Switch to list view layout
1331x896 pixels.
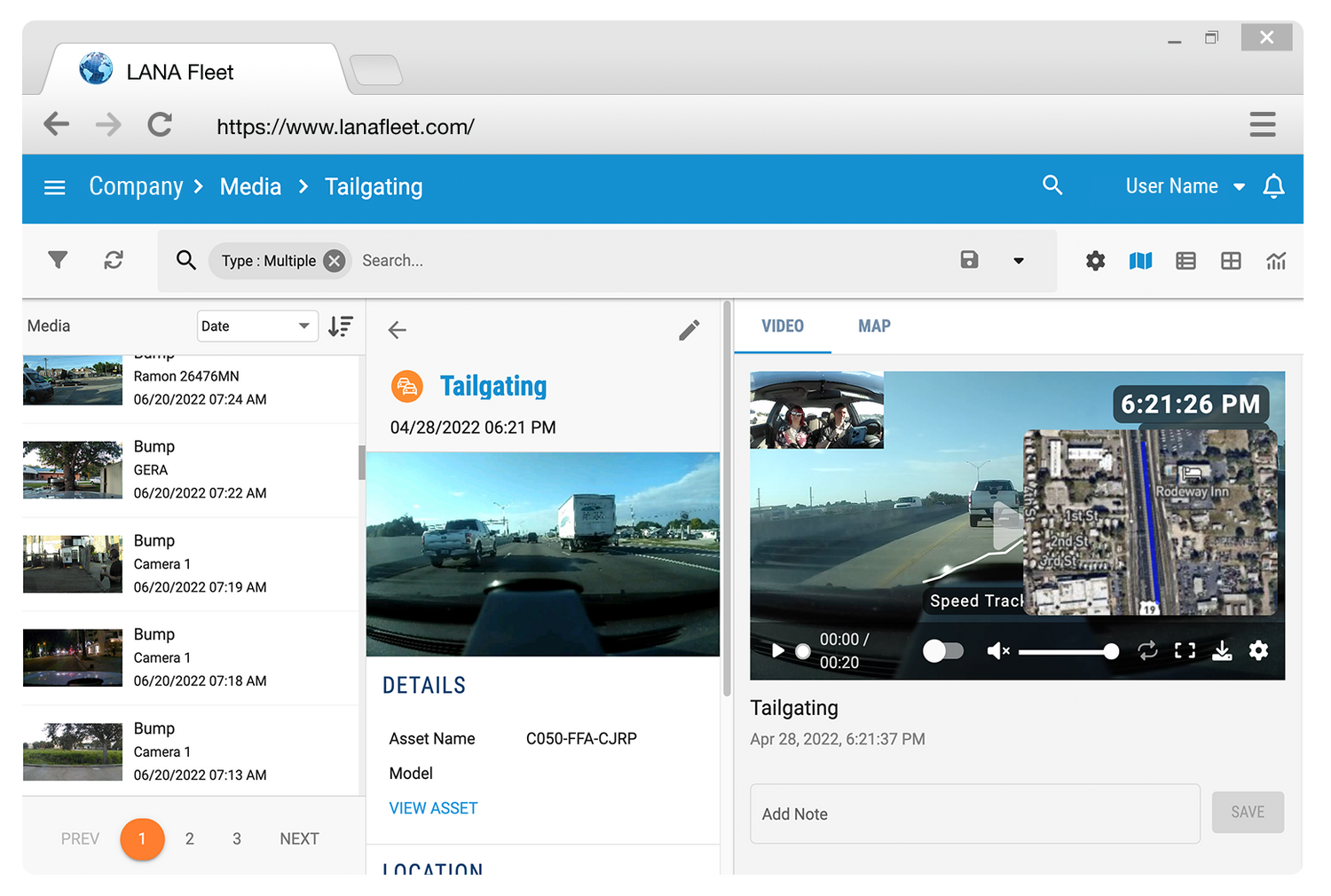click(1185, 261)
